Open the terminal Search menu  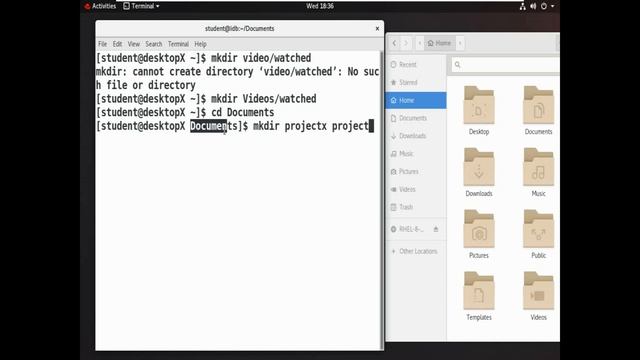(154, 44)
